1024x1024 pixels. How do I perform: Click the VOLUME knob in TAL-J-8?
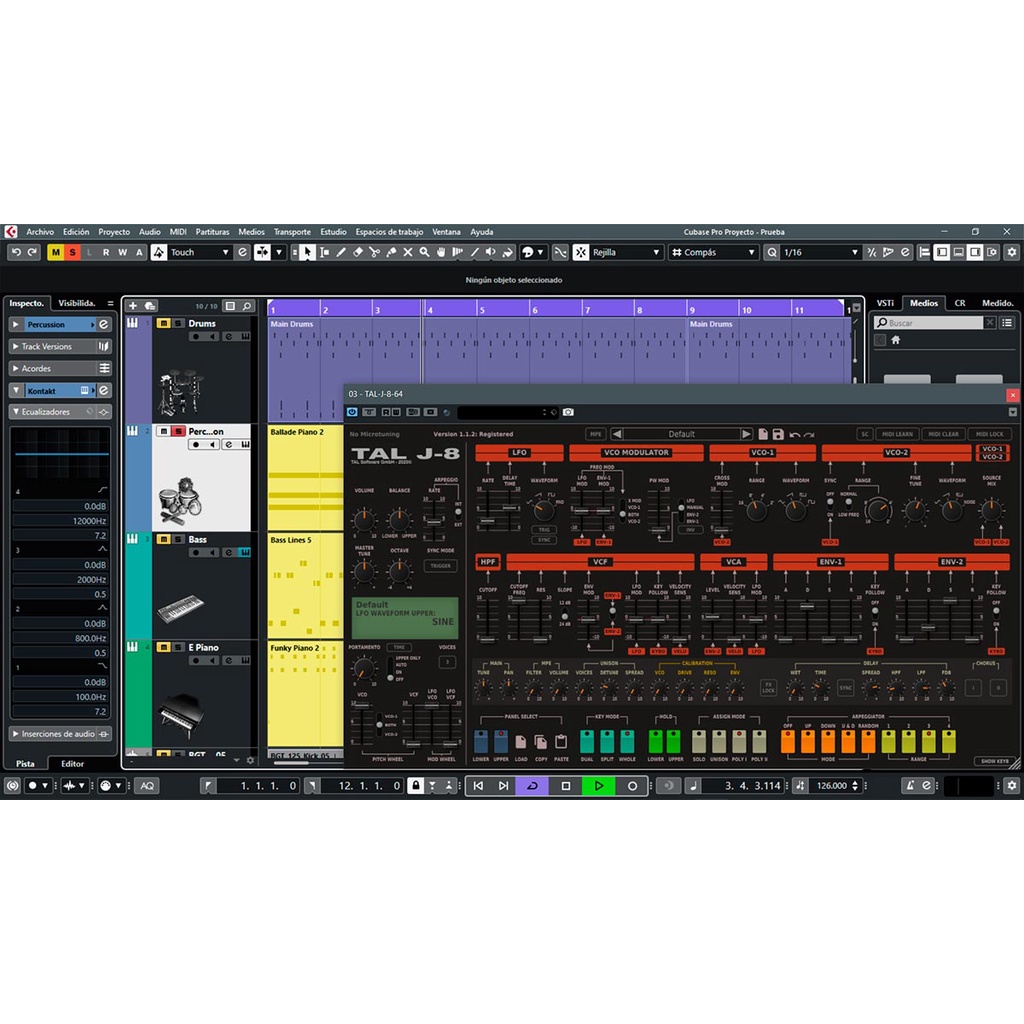pyautogui.click(x=364, y=520)
